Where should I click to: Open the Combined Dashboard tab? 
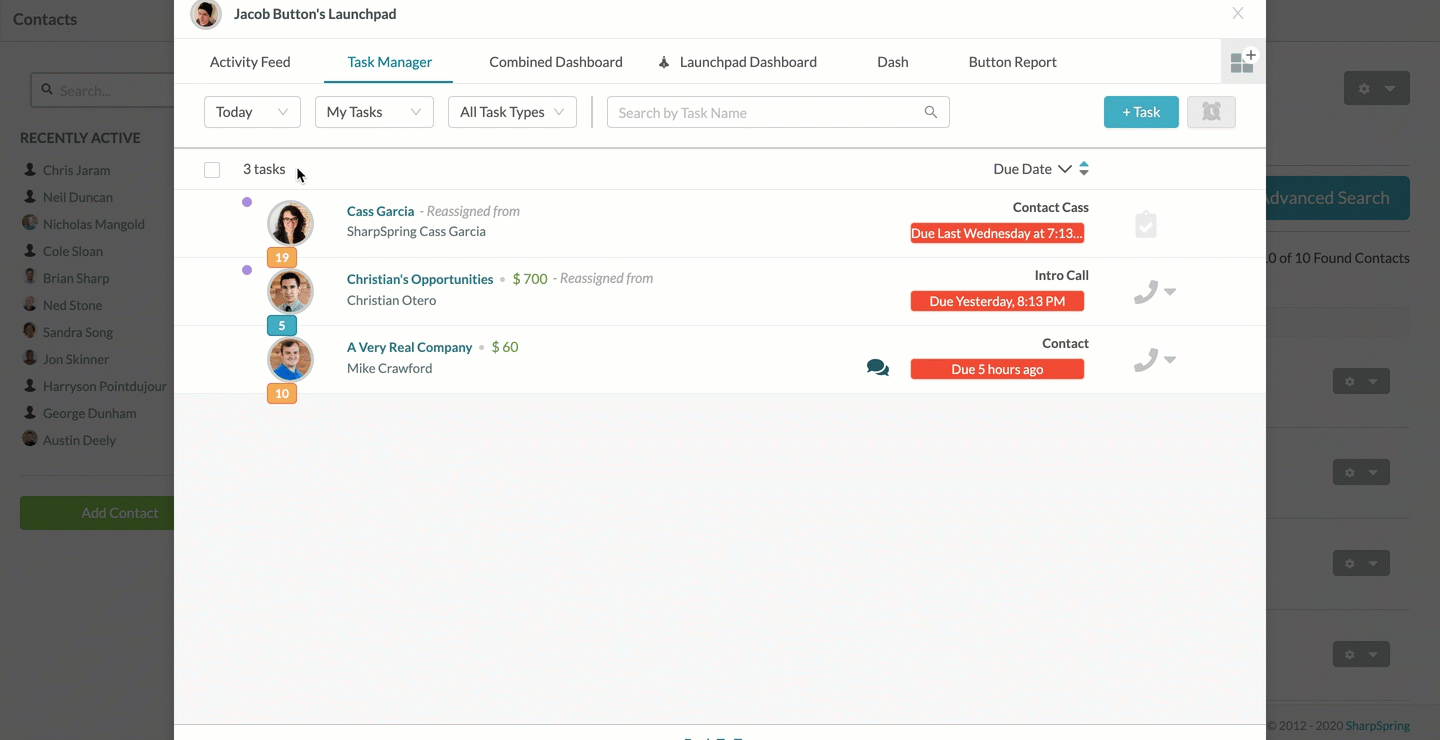click(556, 62)
